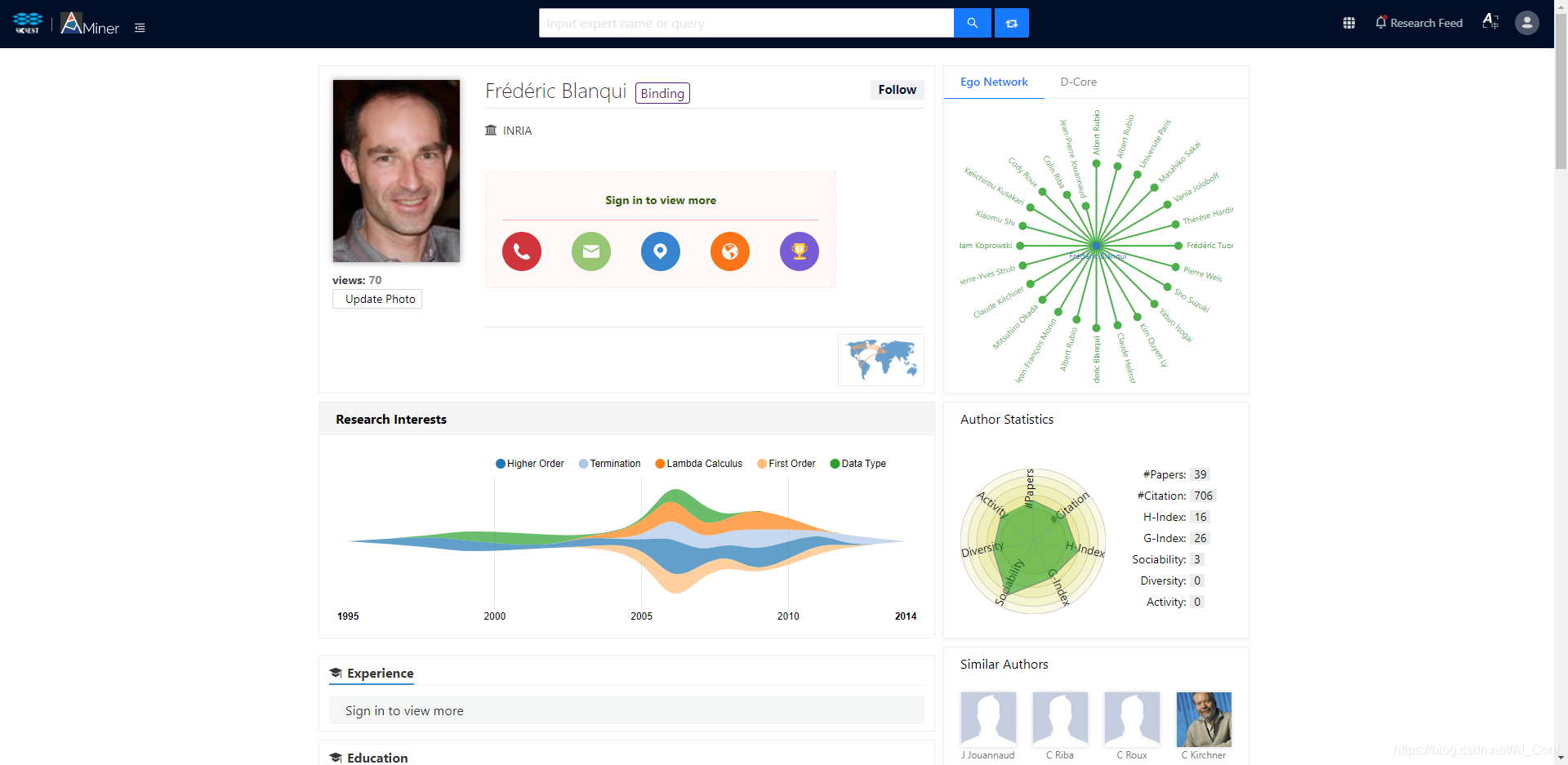Click the INRIA affiliation text

pyautogui.click(x=517, y=131)
